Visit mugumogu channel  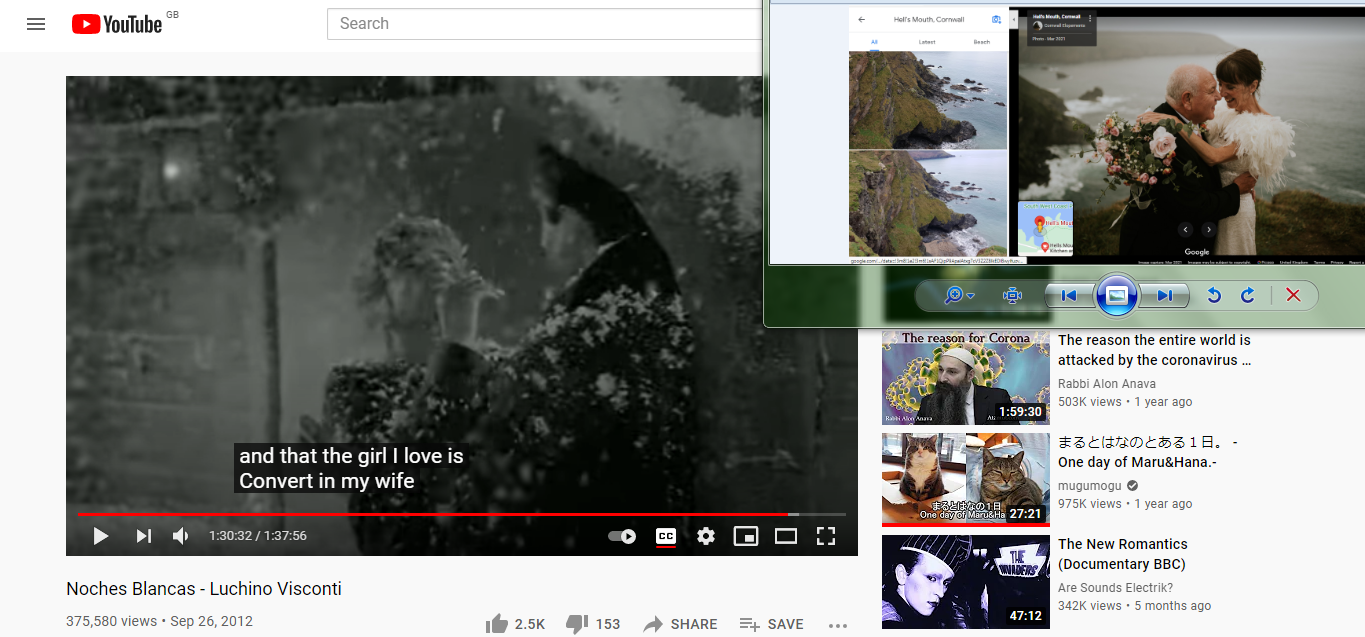(1090, 486)
